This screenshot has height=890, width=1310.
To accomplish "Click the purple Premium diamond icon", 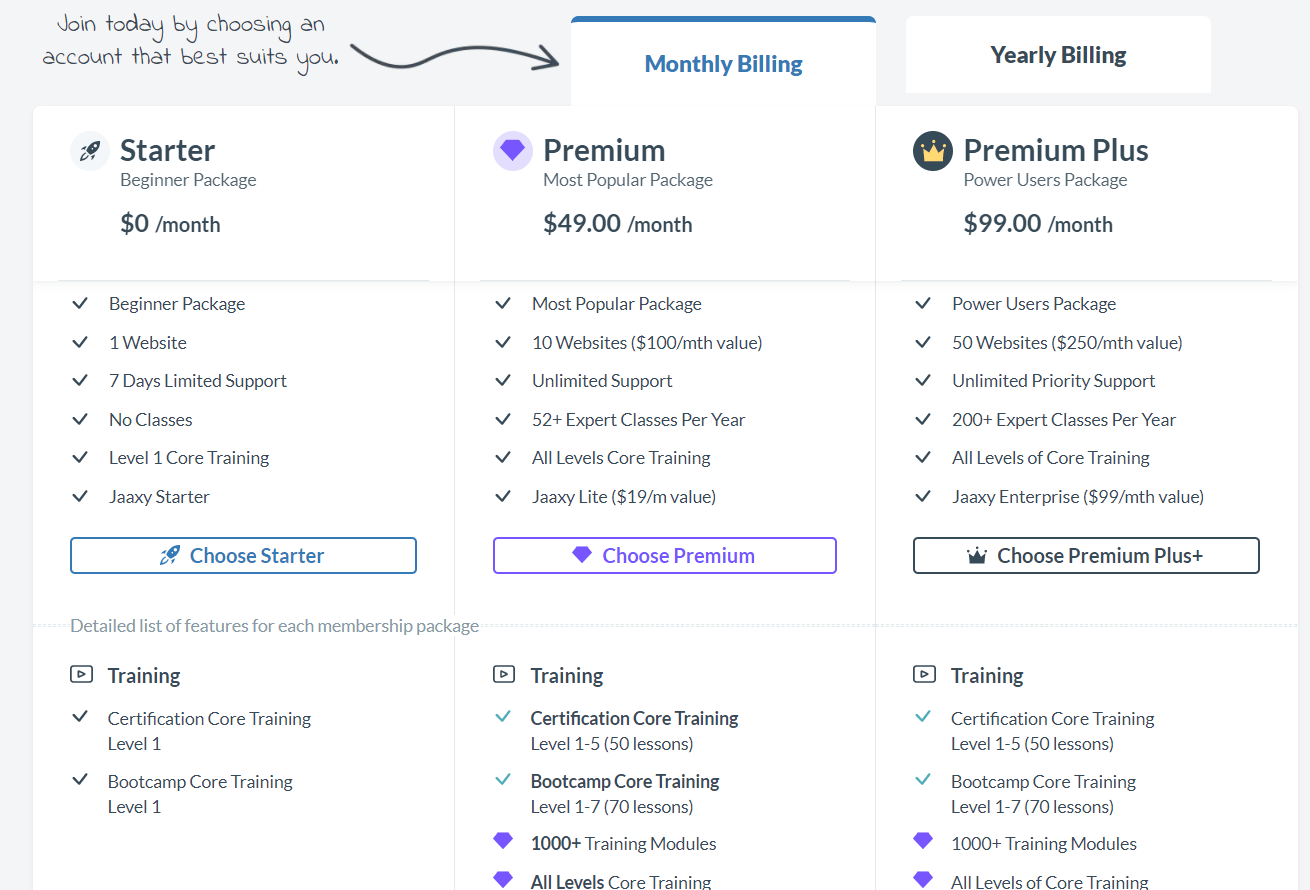I will coord(512,151).
